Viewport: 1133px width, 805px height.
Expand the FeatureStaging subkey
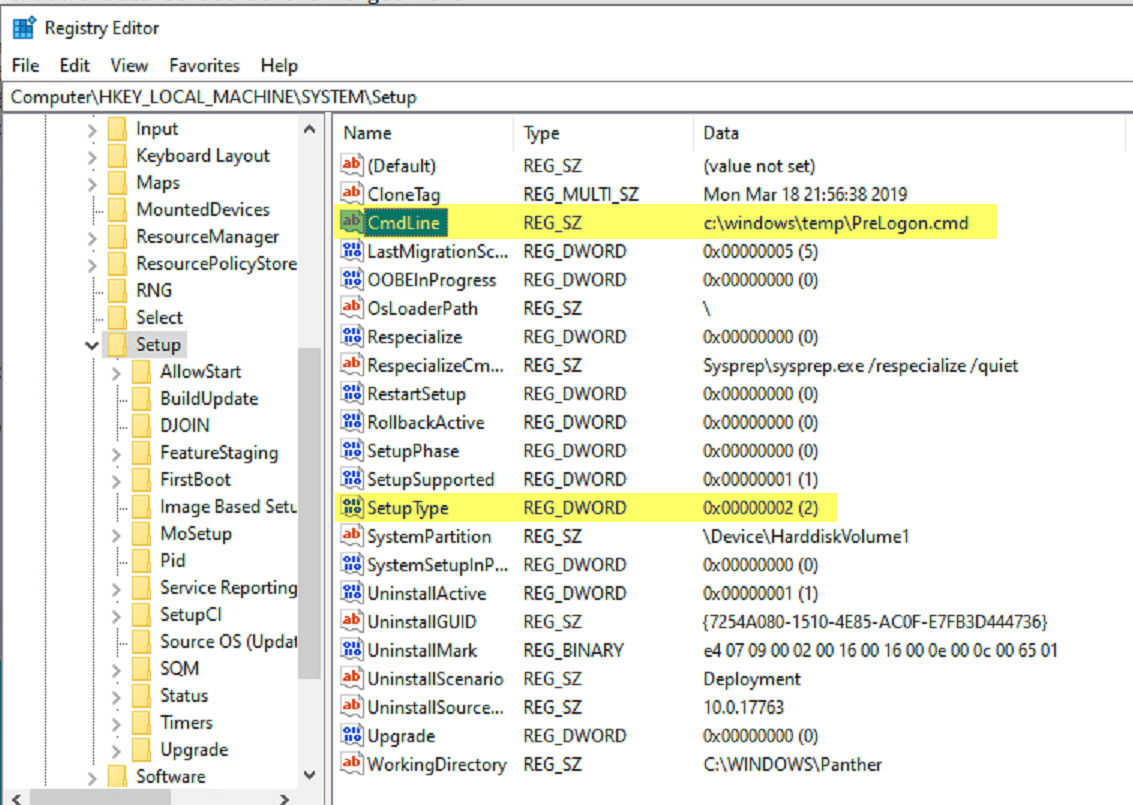pos(116,454)
